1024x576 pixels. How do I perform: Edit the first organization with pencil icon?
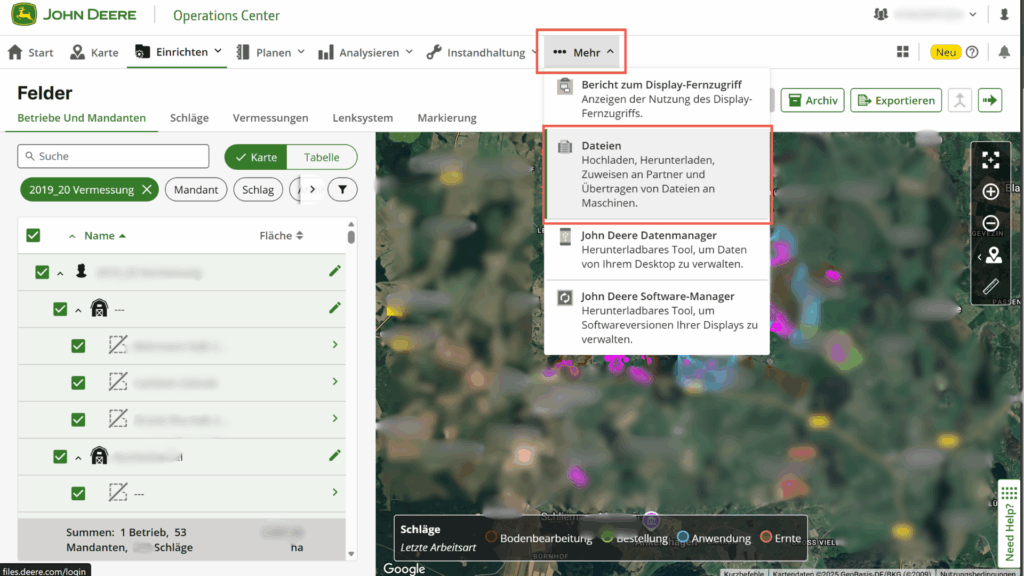tap(335, 271)
